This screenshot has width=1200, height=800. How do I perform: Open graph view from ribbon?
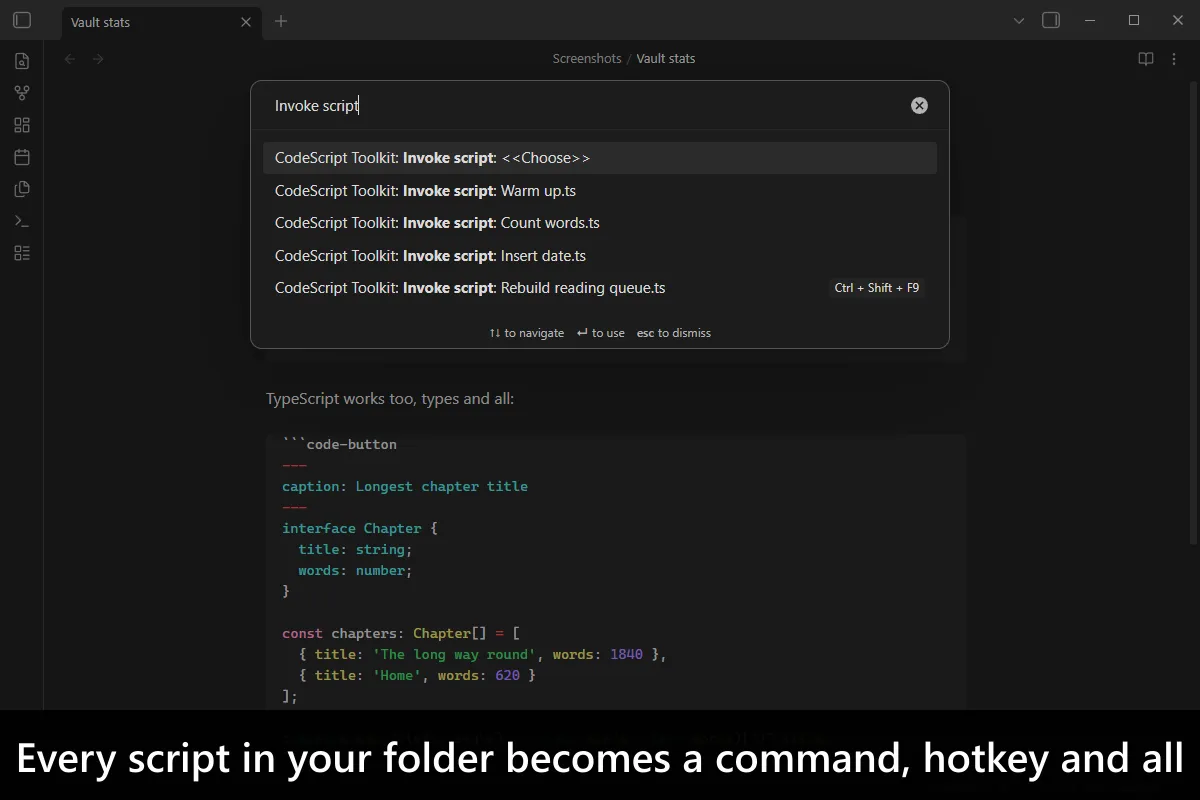click(x=22, y=93)
